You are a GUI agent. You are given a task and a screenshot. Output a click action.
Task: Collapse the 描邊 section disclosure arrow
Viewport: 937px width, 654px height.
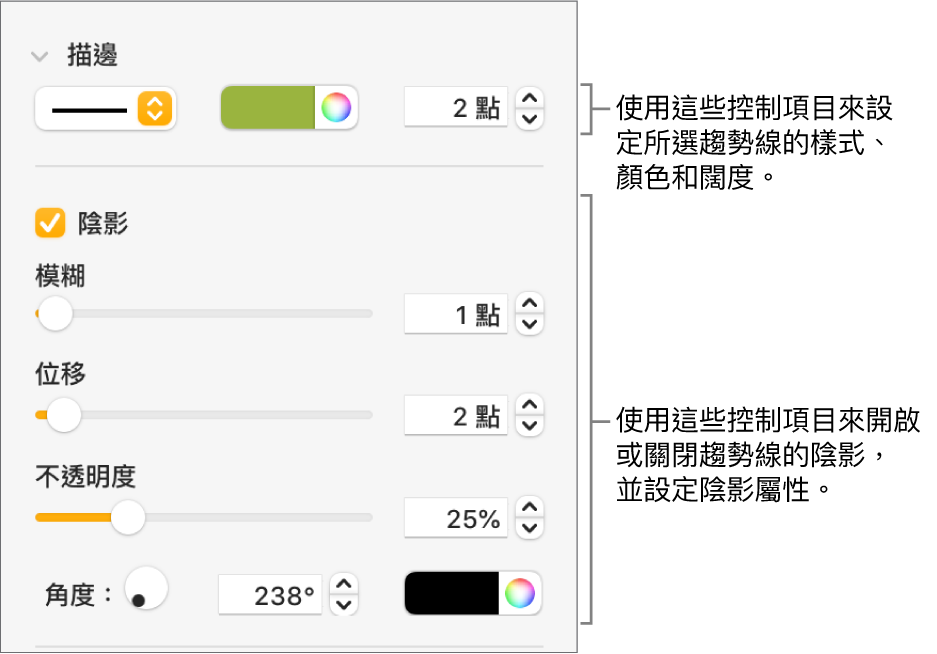[39, 57]
